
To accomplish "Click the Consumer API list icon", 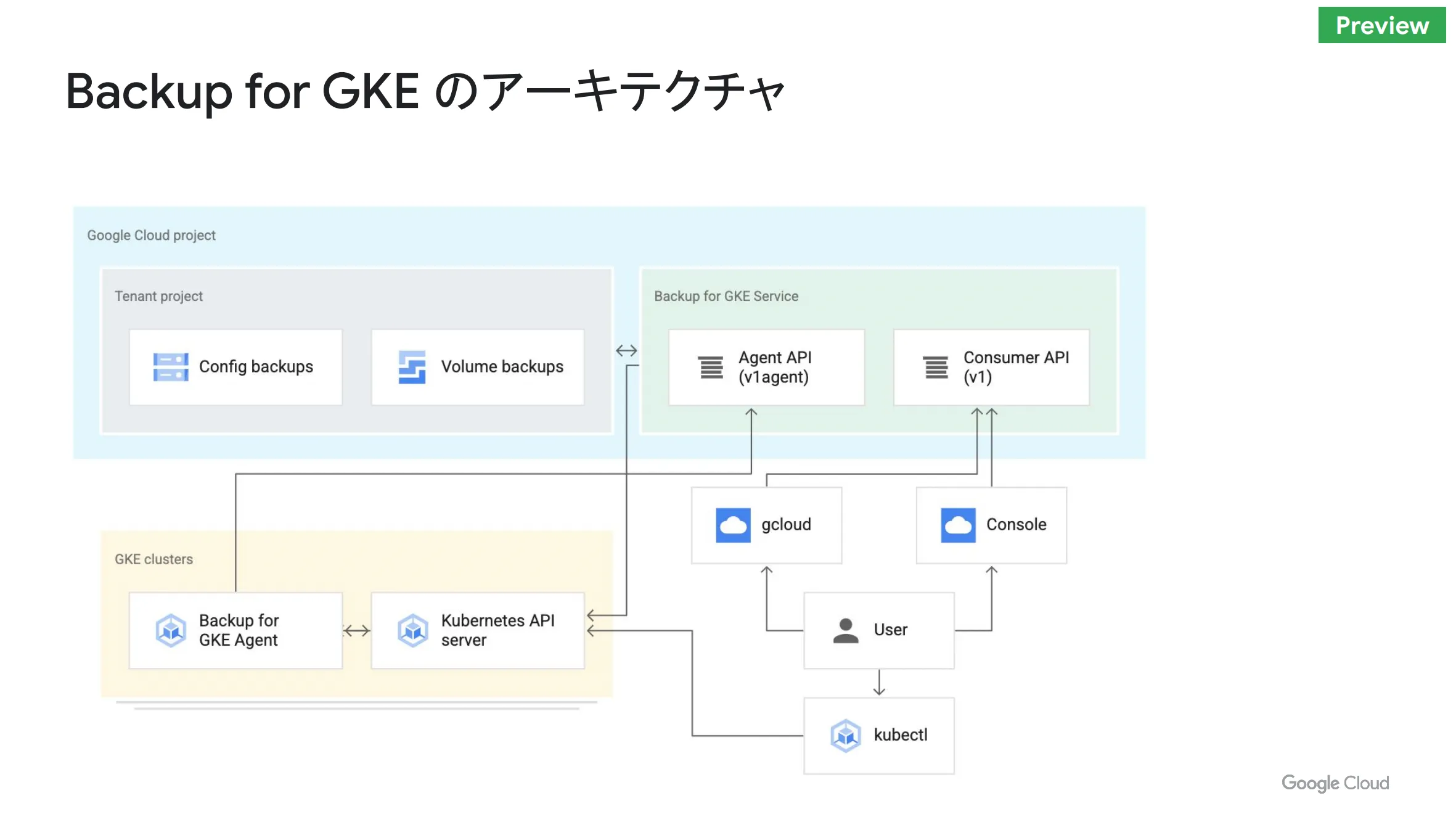I will pos(936,368).
